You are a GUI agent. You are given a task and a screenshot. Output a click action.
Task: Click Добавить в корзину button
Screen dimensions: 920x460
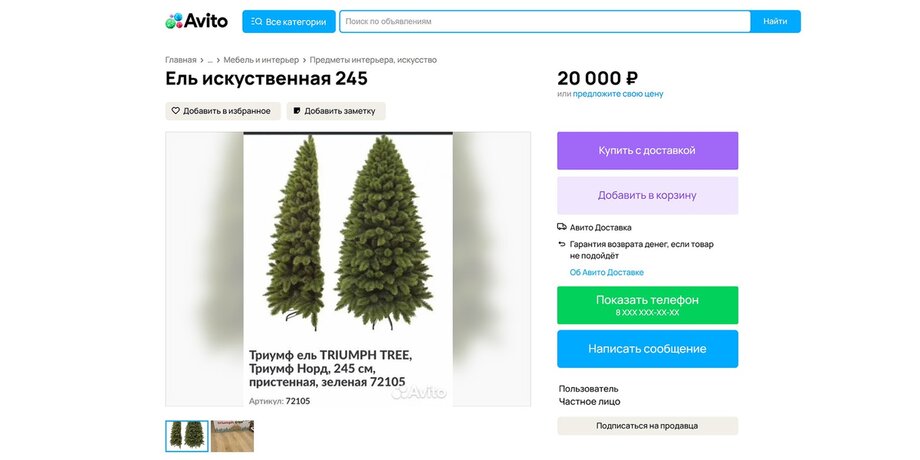(x=647, y=195)
